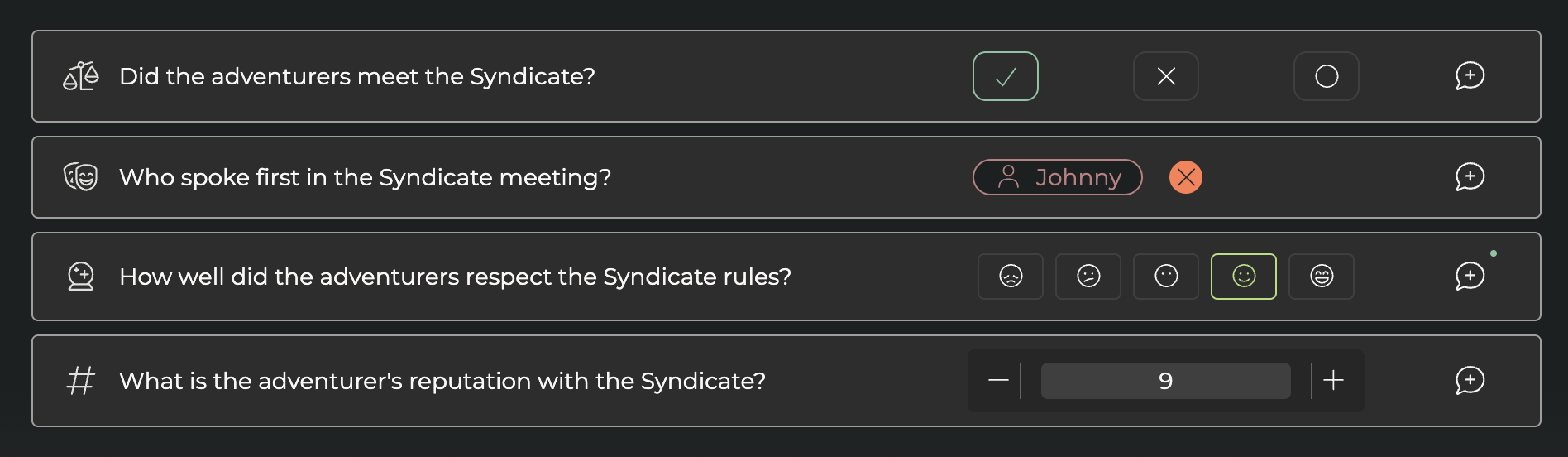The width and height of the screenshot is (1568, 457).
Task: Click the theater masks icon
Action: [x=81, y=177]
